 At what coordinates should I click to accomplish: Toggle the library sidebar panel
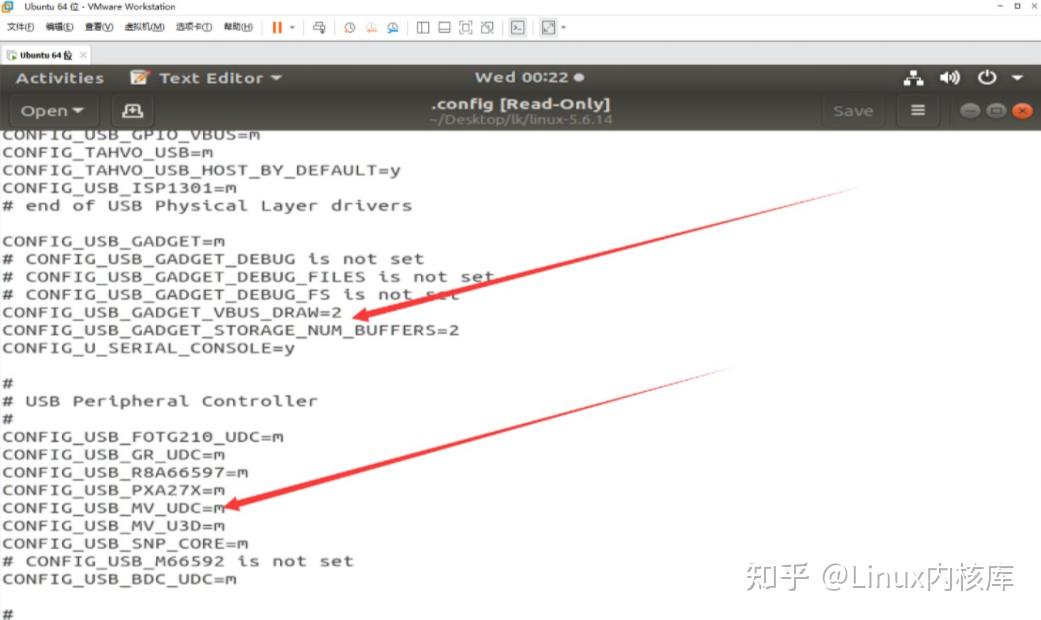[x=421, y=27]
